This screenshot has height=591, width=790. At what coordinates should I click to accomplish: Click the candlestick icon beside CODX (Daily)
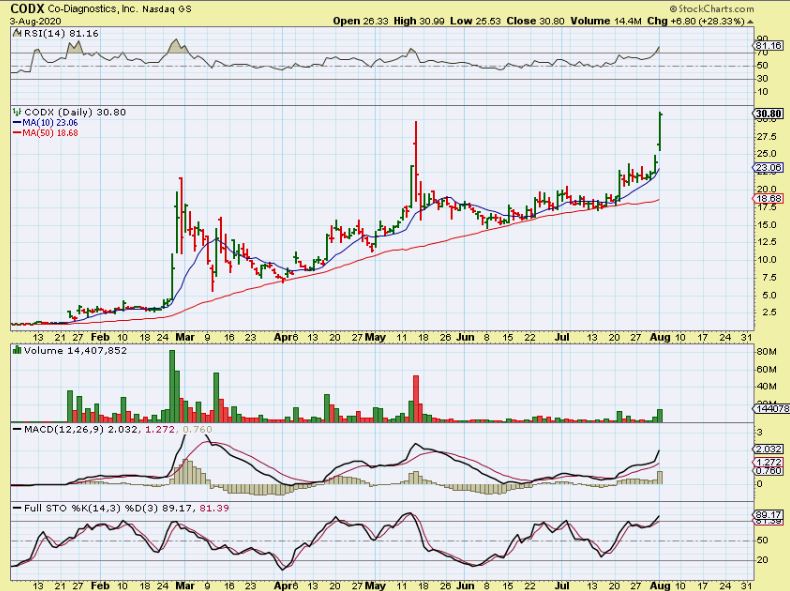pos(17,112)
